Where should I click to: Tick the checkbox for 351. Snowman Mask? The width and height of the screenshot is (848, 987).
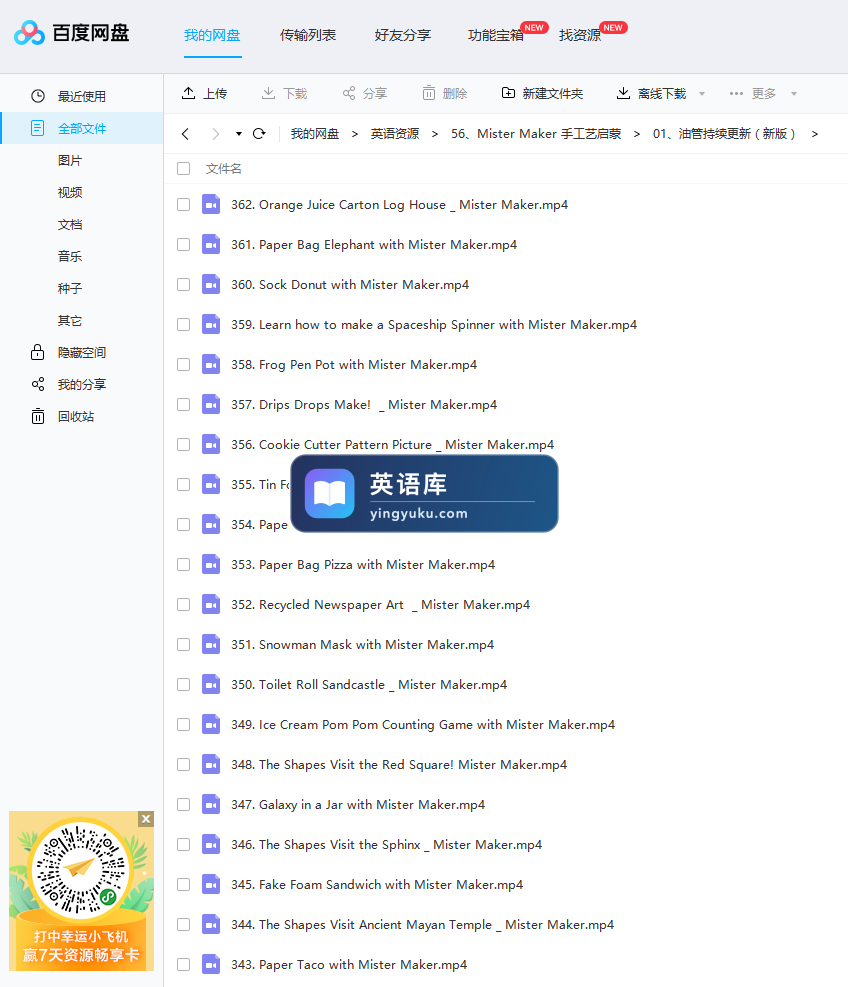coord(183,645)
